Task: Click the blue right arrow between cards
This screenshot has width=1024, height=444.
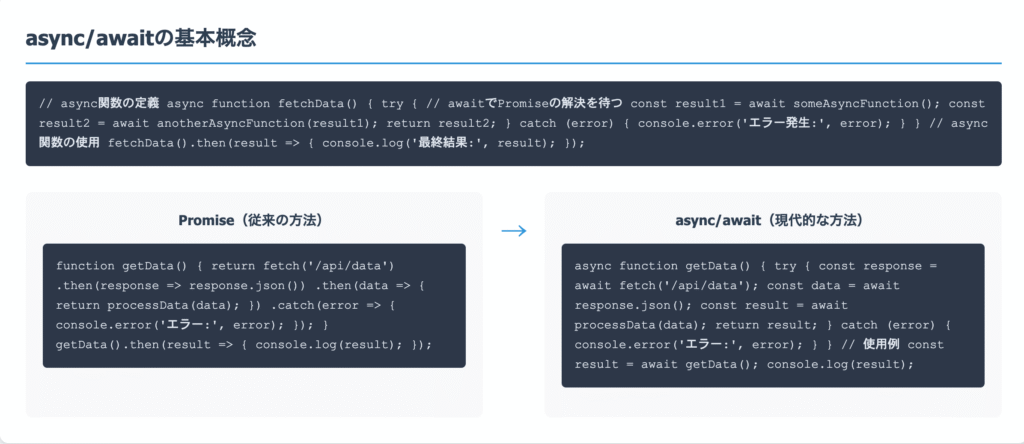Action: [513, 231]
